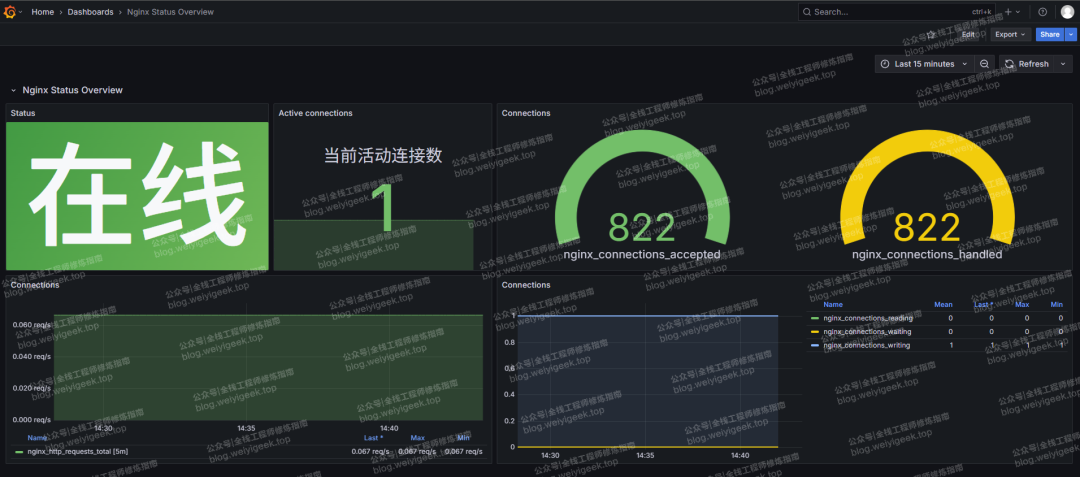This screenshot has height=477, width=1080.
Task: Toggle the nginx_http_requests_total [5m] legend series
Action: pos(77,452)
